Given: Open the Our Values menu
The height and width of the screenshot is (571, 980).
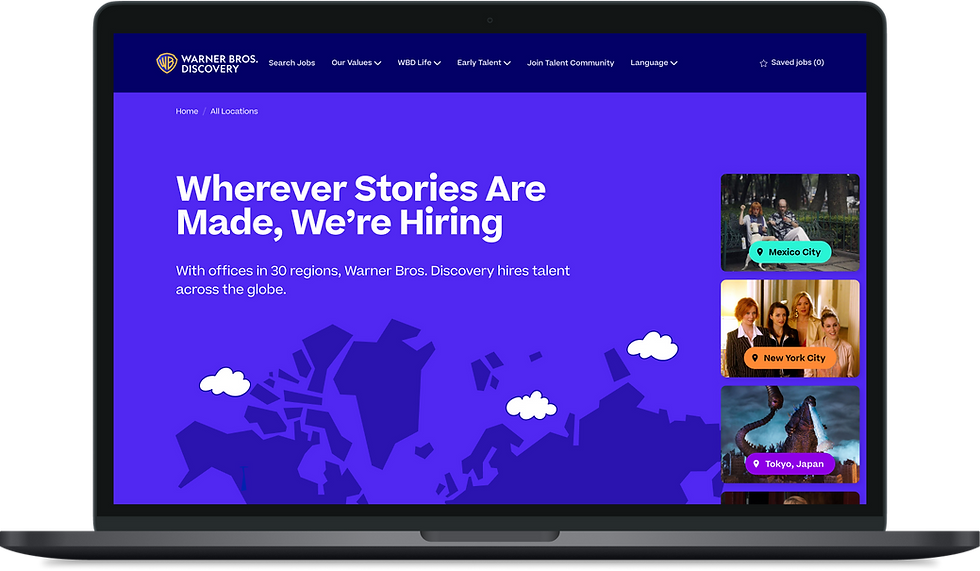Looking at the screenshot, I should 356,62.
